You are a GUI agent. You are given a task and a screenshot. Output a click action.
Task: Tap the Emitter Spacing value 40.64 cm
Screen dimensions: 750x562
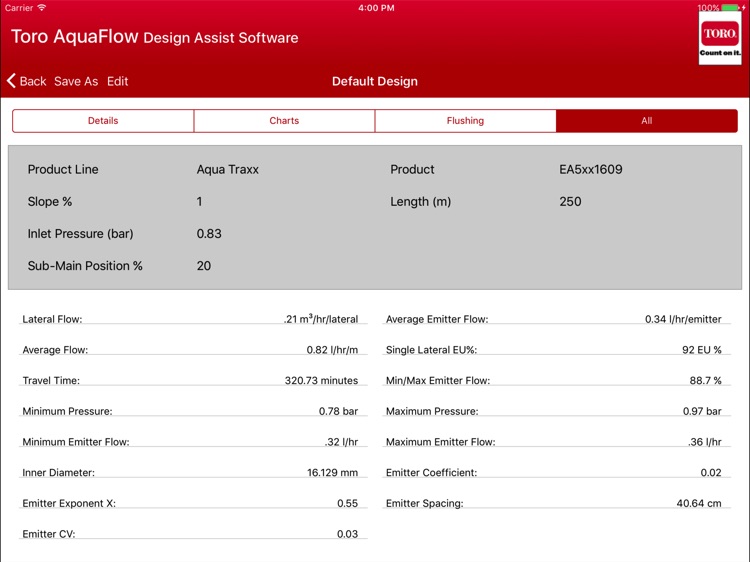tap(699, 503)
